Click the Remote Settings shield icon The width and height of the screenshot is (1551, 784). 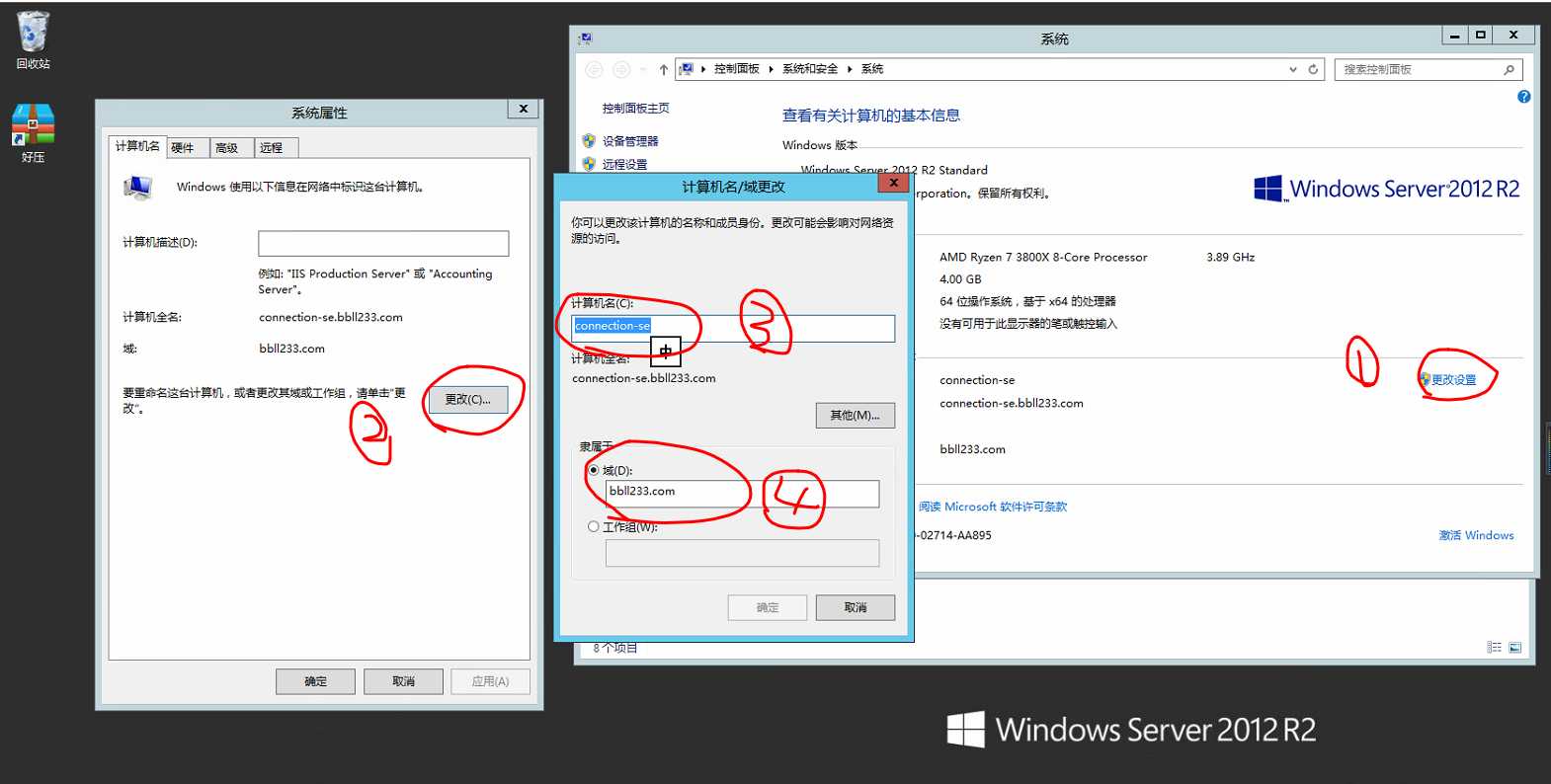(590, 164)
